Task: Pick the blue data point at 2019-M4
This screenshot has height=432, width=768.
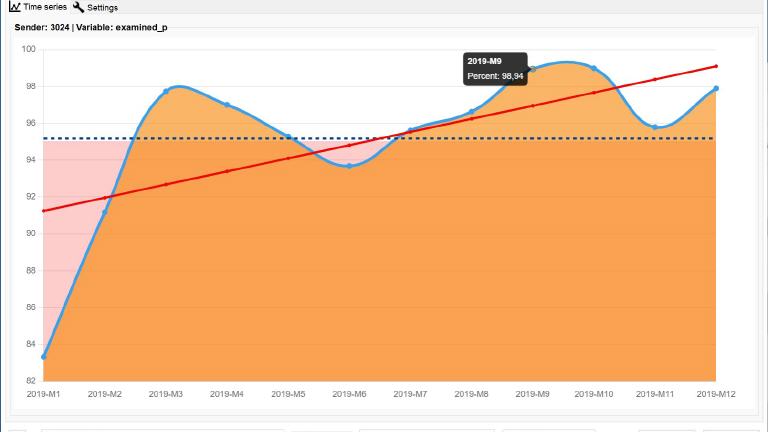Action: click(x=227, y=105)
